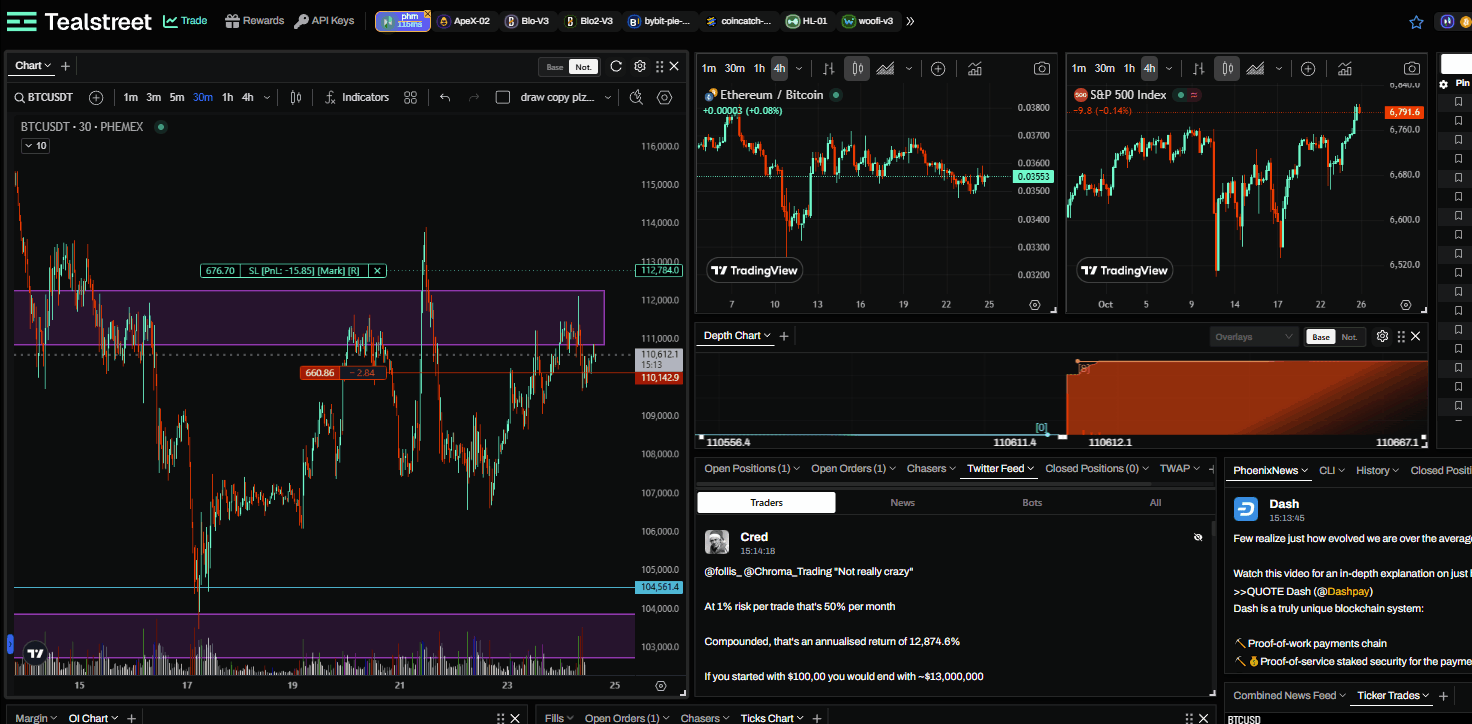
Task: Switch main Chart panel to Base mode
Action: (x=554, y=67)
